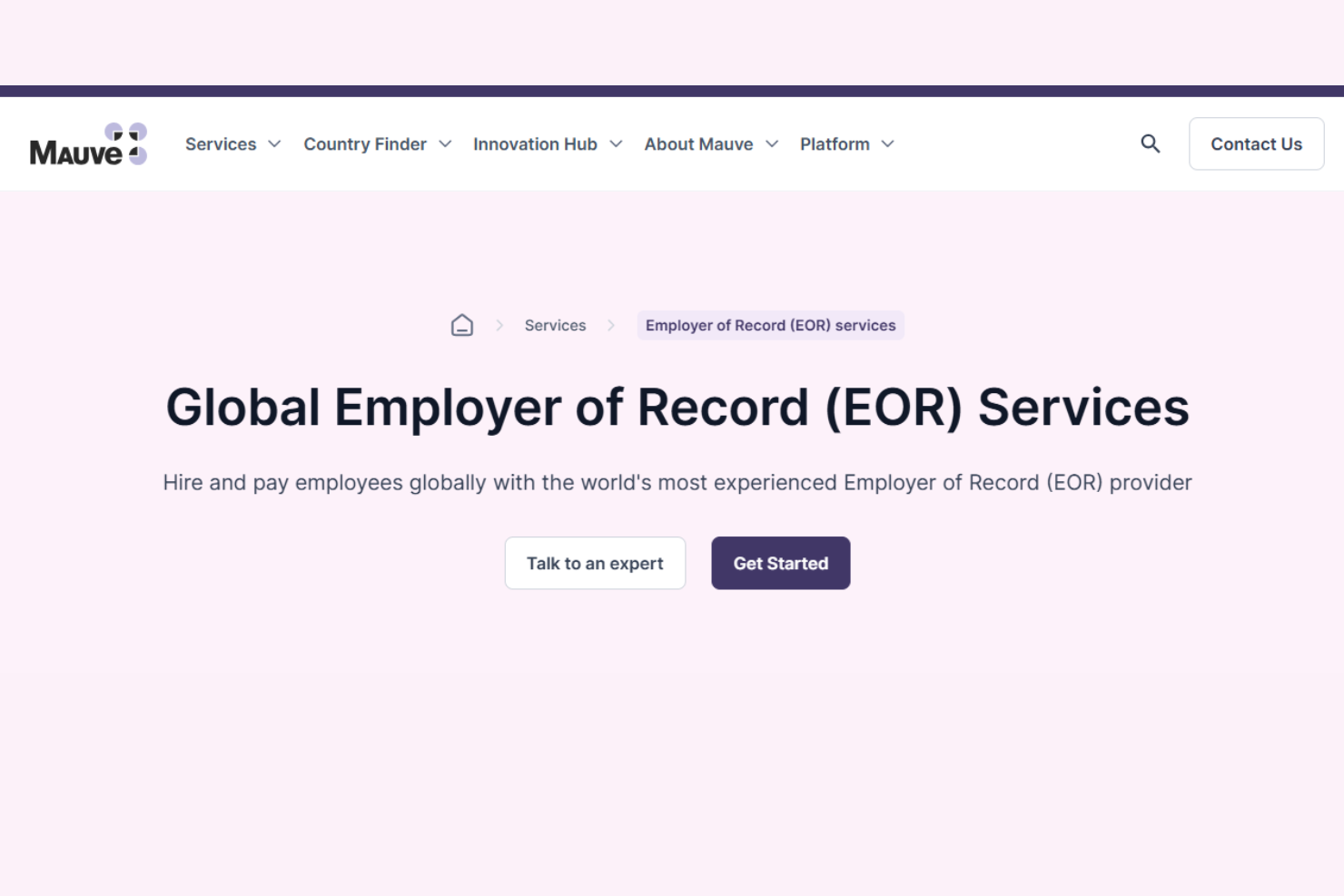The height and width of the screenshot is (896, 1344).
Task: Click the Mauve logo in the header
Action: (x=88, y=144)
